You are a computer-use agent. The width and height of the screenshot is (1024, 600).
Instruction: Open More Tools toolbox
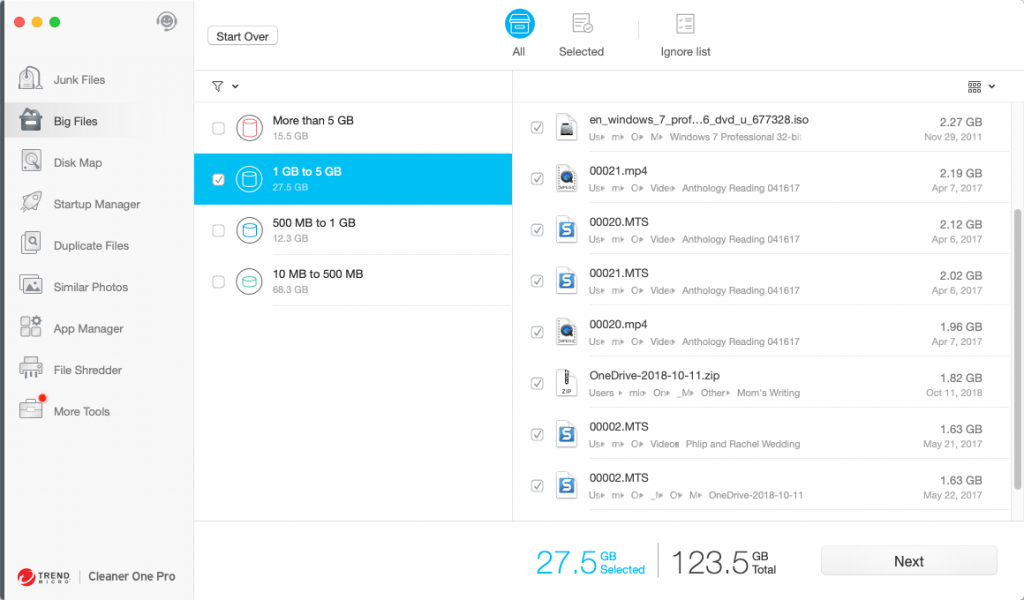(x=32, y=411)
